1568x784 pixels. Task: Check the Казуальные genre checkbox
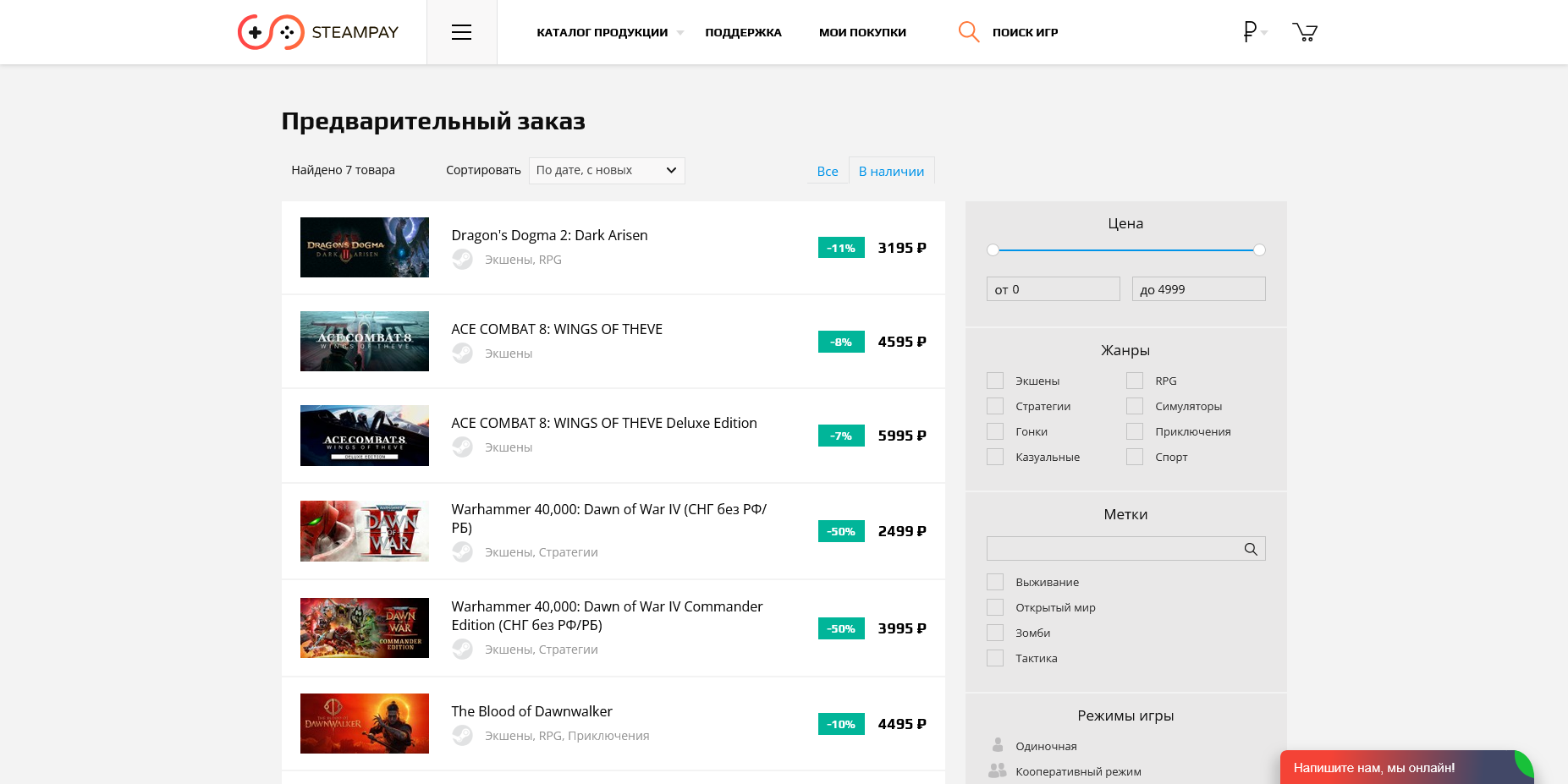coord(995,457)
